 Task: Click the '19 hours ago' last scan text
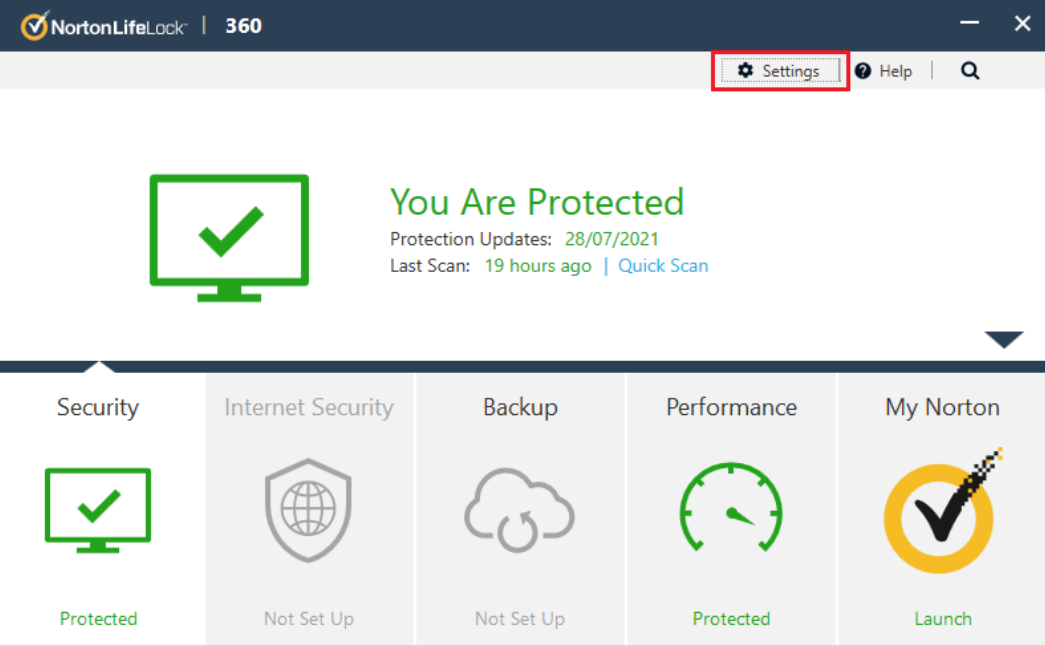[x=538, y=266]
